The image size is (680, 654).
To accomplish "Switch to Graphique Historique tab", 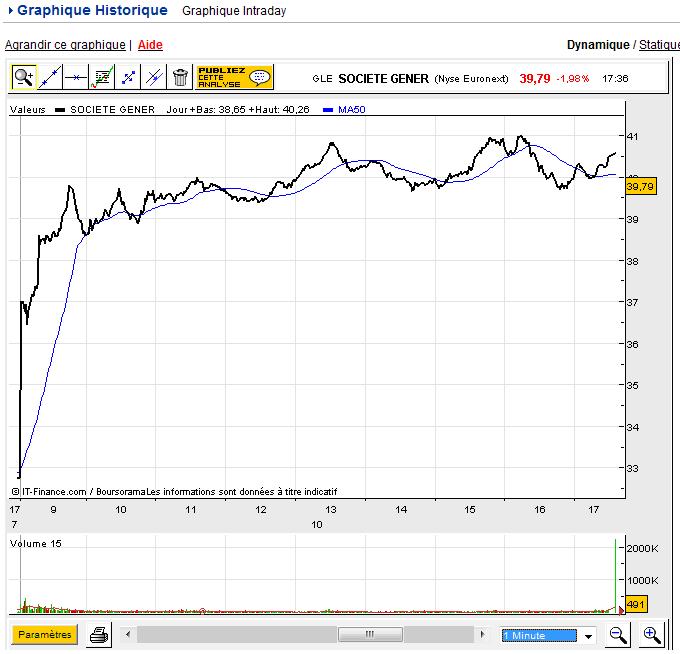I will 92,10.
